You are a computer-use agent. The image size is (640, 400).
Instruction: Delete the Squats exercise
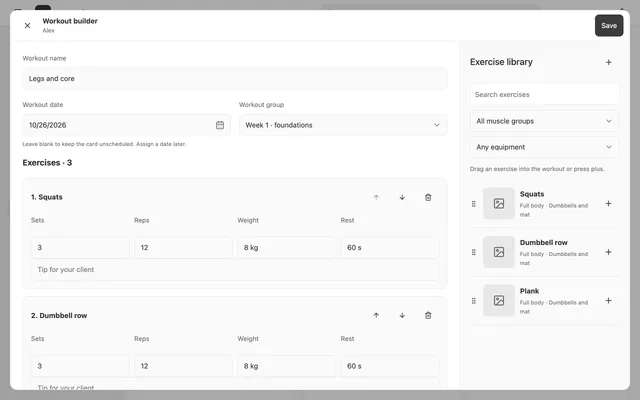[x=428, y=197]
